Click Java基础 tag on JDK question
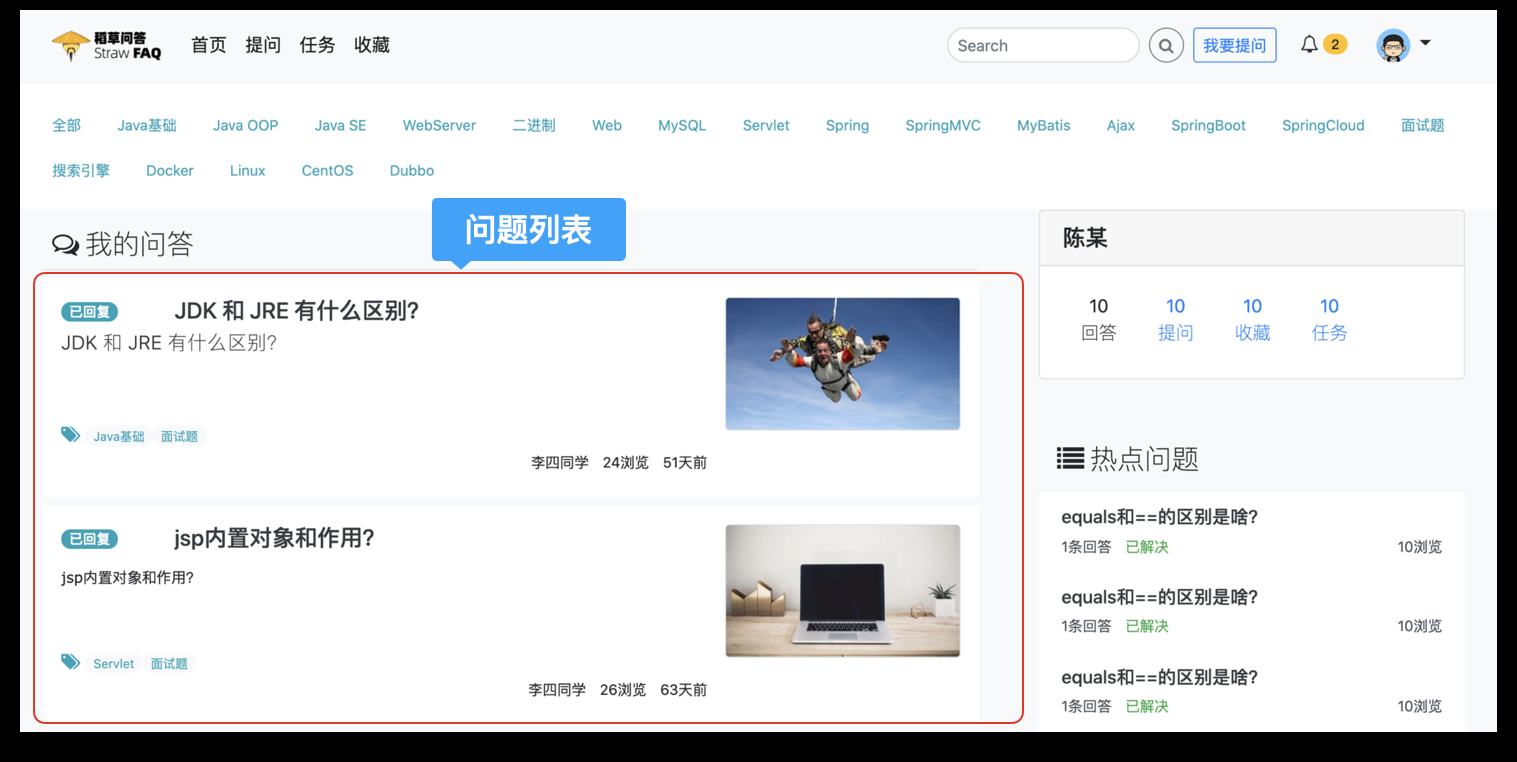The image size is (1517, 762). point(119,436)
